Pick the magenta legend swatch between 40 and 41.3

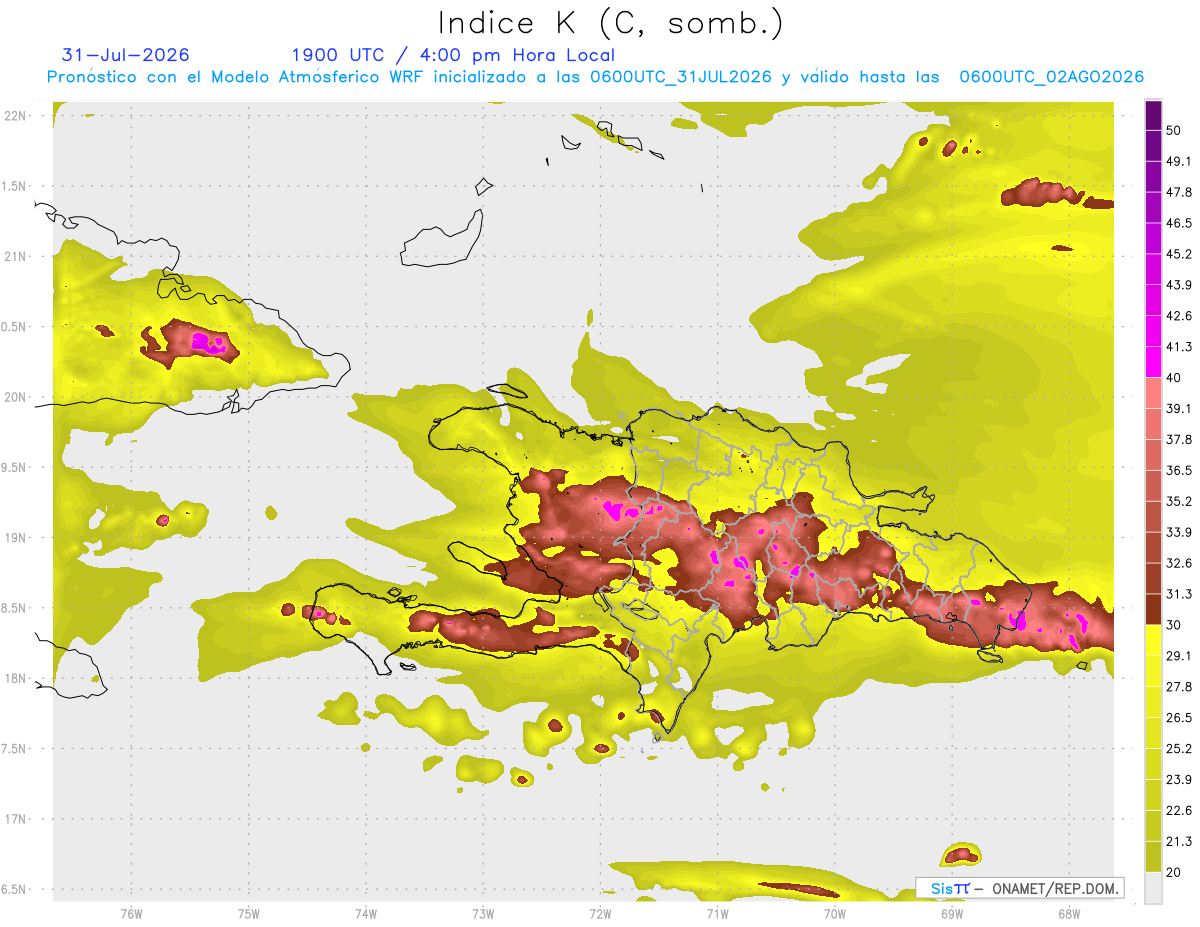click(1153, 362)
